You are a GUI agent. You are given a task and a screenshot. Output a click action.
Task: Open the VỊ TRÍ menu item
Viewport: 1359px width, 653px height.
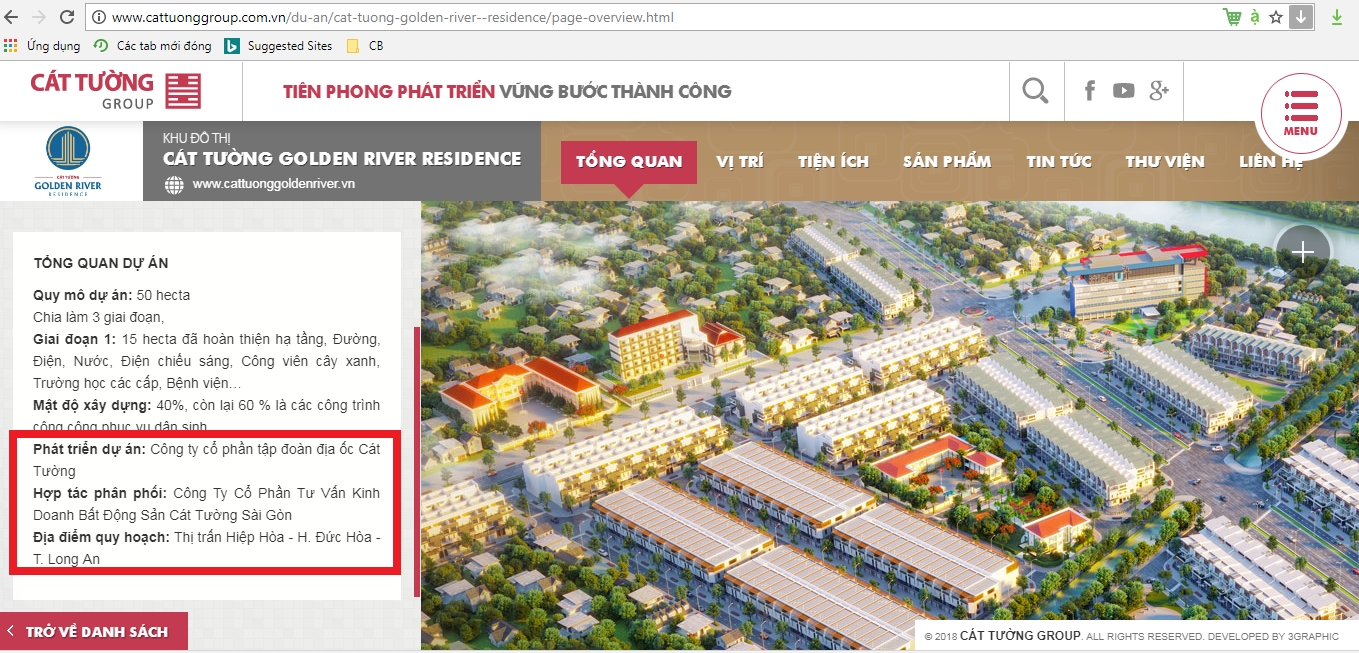[739, 162]
